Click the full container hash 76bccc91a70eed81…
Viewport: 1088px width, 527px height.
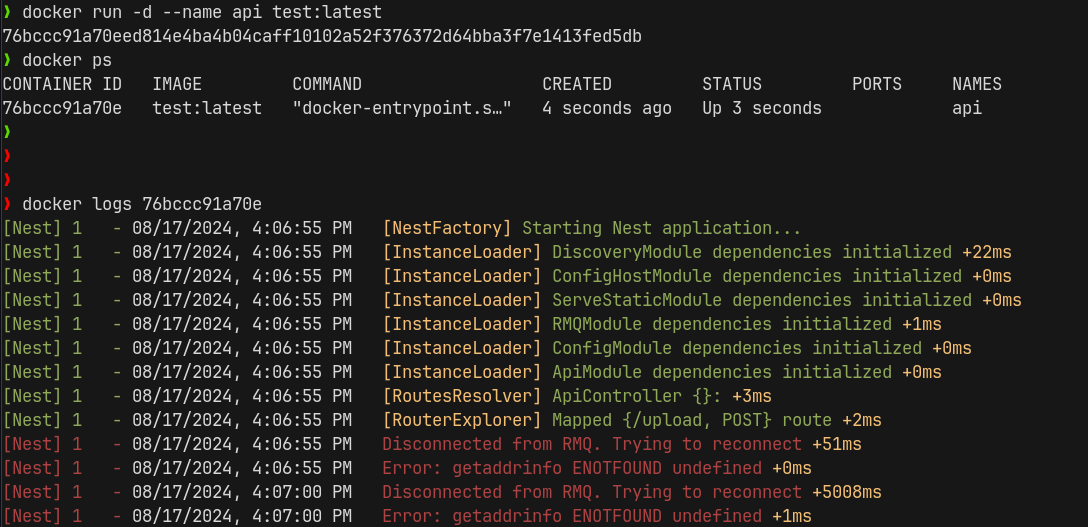pos(322,37)
